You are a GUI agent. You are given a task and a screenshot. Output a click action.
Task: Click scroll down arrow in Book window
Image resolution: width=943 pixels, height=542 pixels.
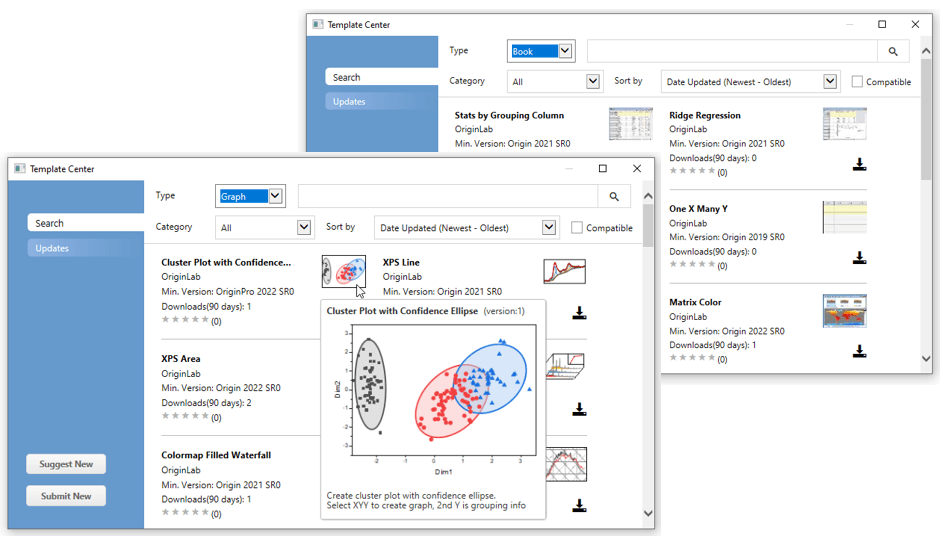point(926,359)
